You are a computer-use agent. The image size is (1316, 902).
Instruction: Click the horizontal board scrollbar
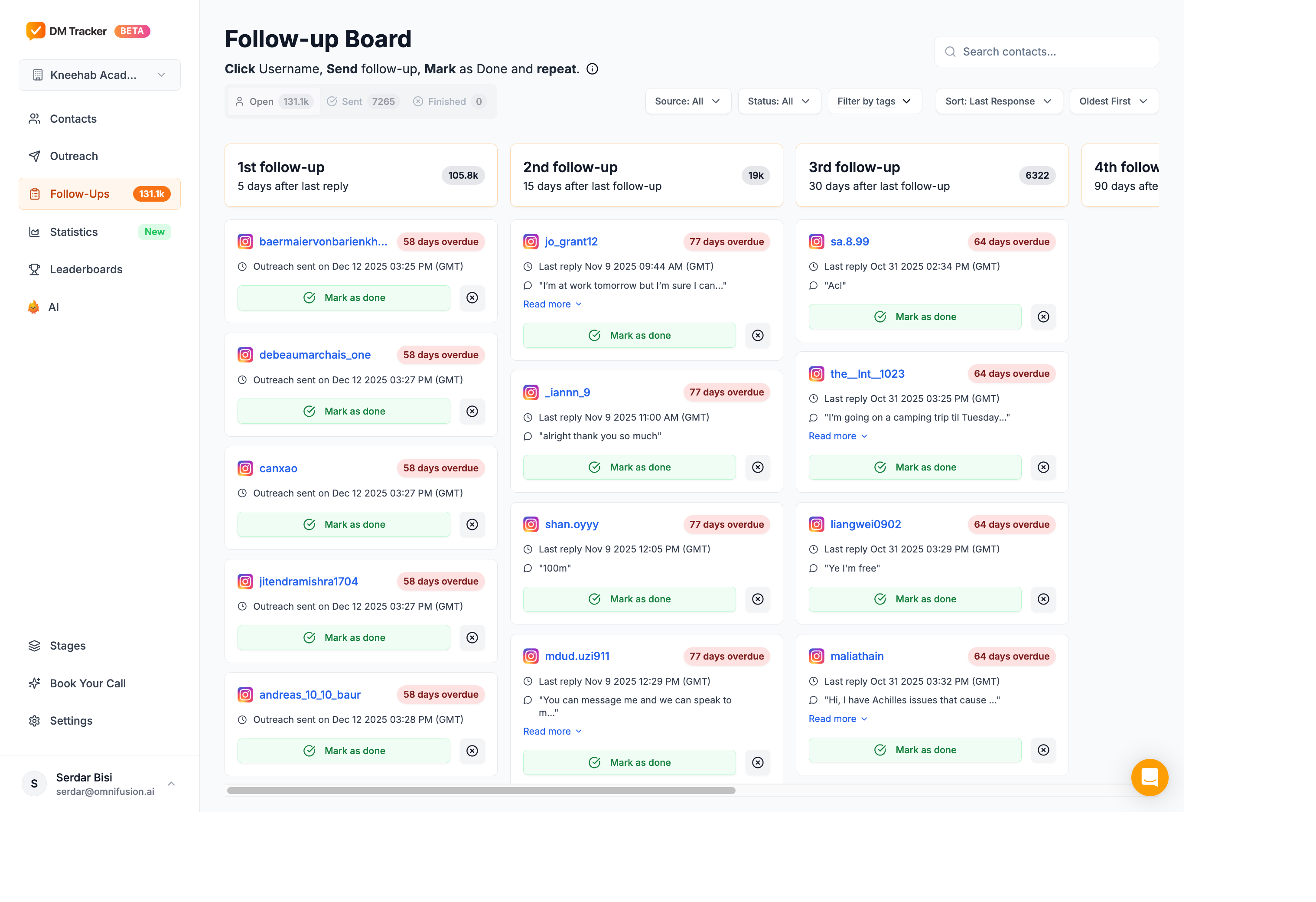coord(481,791)
